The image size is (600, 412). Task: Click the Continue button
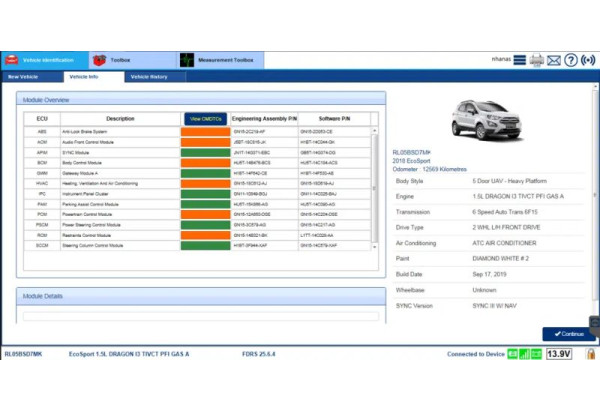coord(568,334)
